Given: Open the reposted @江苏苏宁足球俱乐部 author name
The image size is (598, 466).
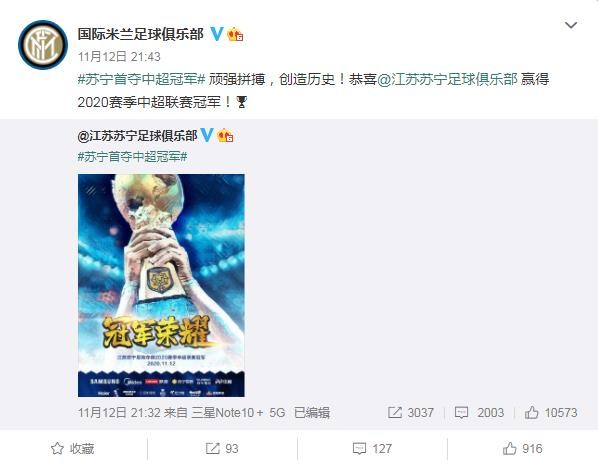Looking at the screenshot, I should point(137,136).
